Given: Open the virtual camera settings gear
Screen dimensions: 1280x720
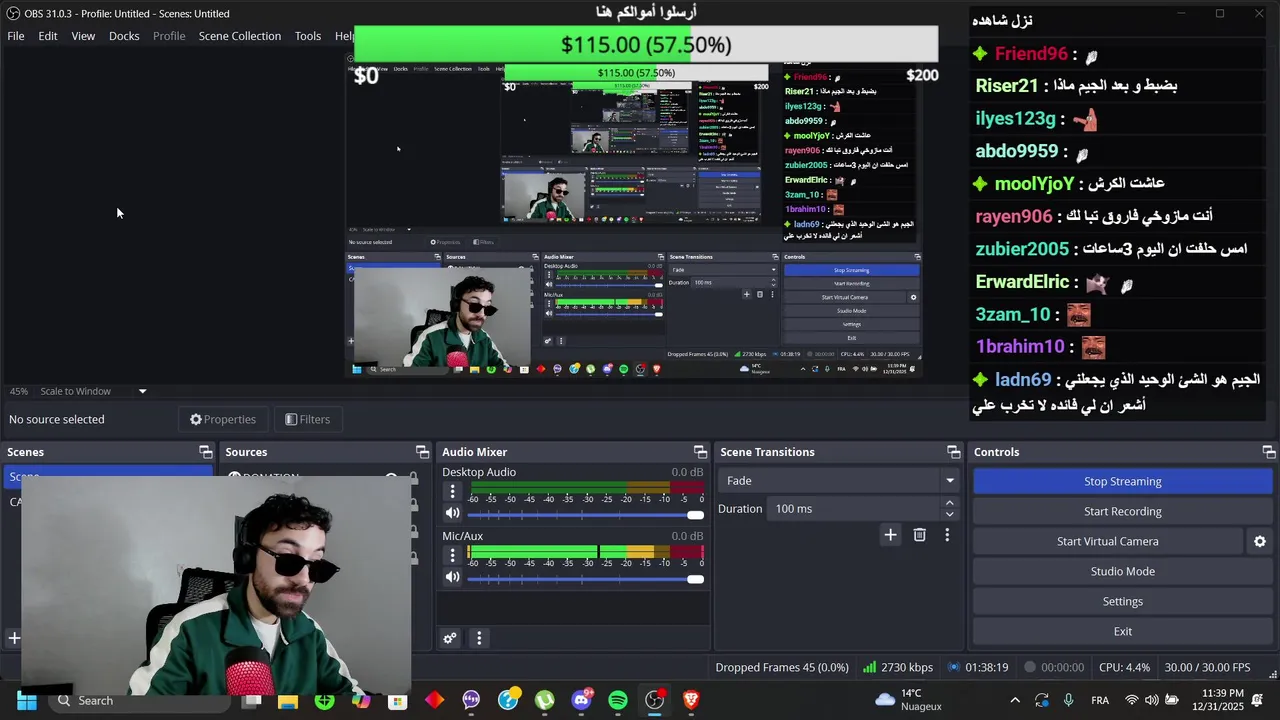Looking at the screenshot, I should (x=1259, y=541).
